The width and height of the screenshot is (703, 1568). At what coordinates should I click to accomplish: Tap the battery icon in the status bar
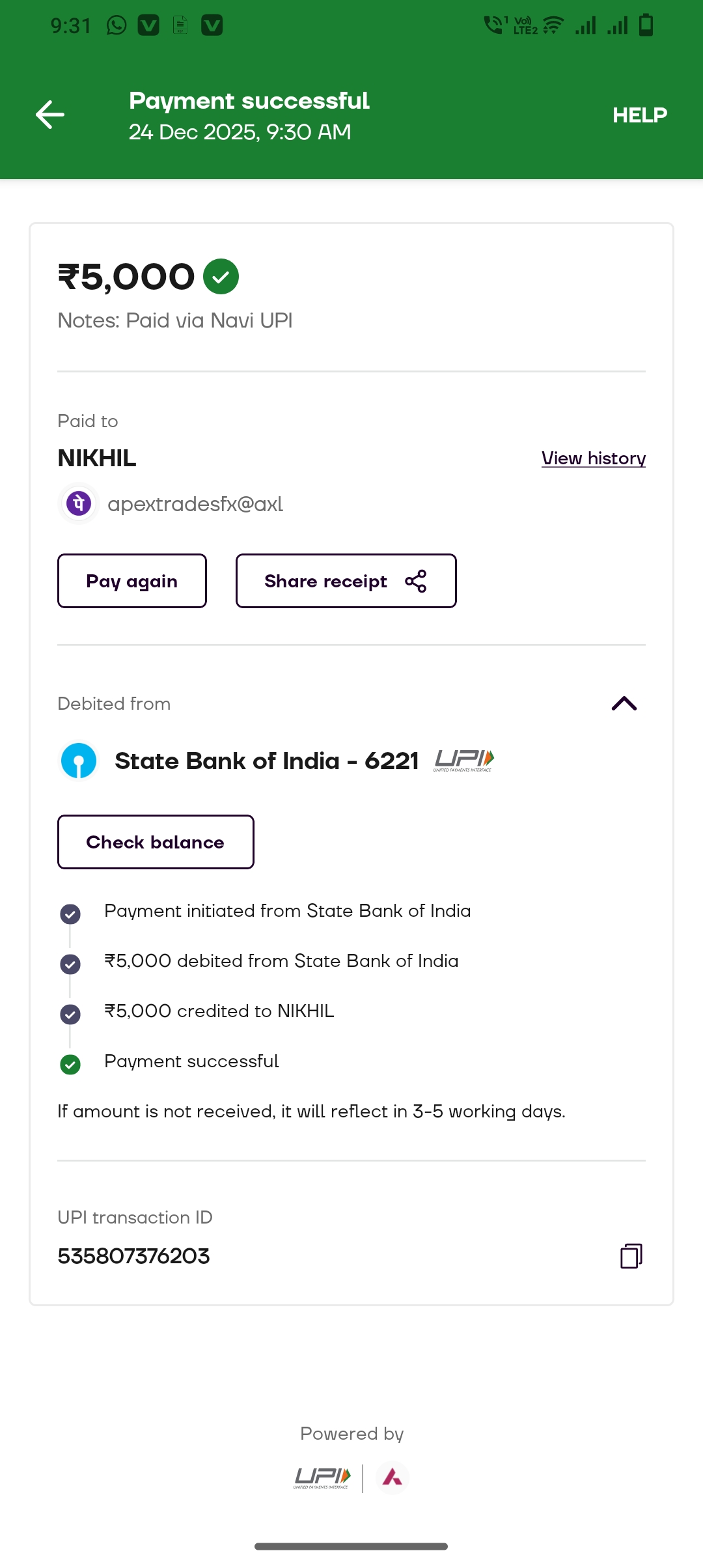pos(646,25)
